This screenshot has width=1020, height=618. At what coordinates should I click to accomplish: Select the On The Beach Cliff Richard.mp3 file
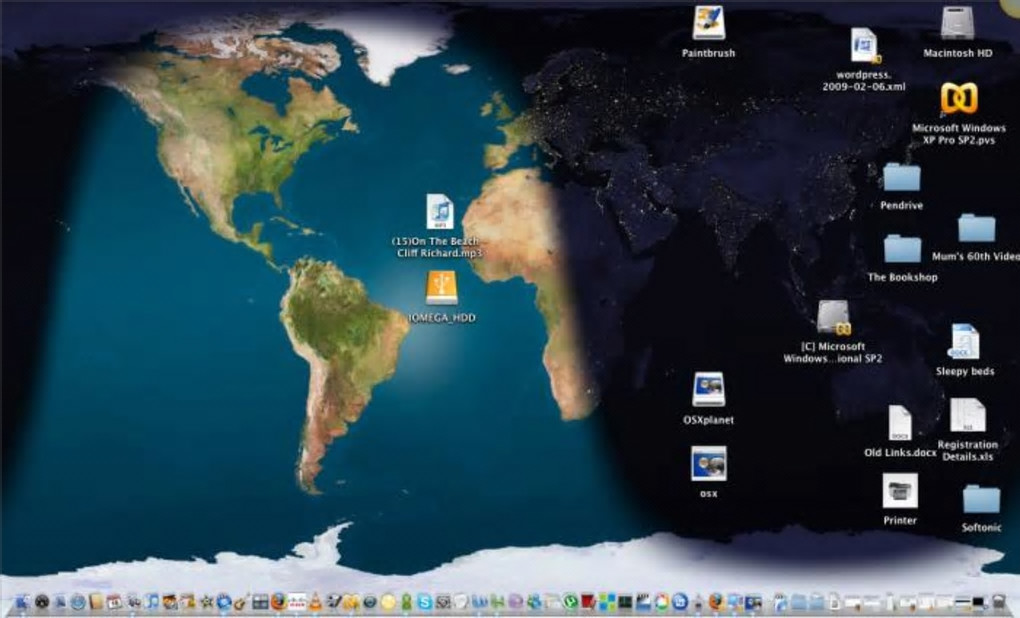[x=440, y=211]
